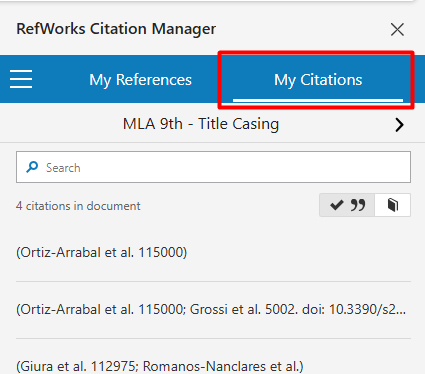Image resolution: width=425 pixels, height=374 pixels.
Task: Switch to the My Citations tab
Action: [318, 80]
